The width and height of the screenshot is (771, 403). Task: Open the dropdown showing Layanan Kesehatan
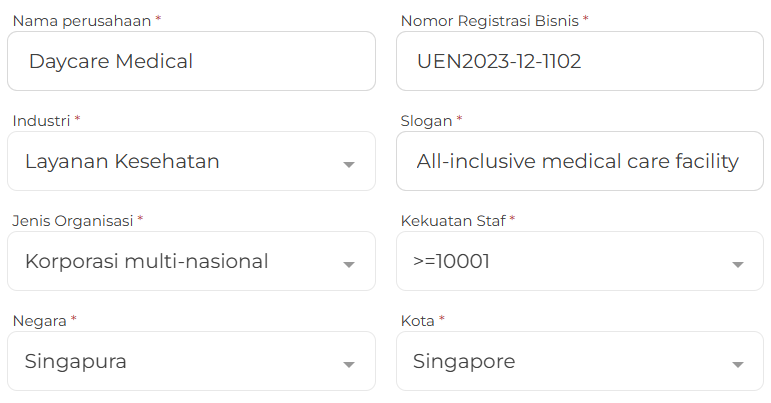click(x=191, y=161)
